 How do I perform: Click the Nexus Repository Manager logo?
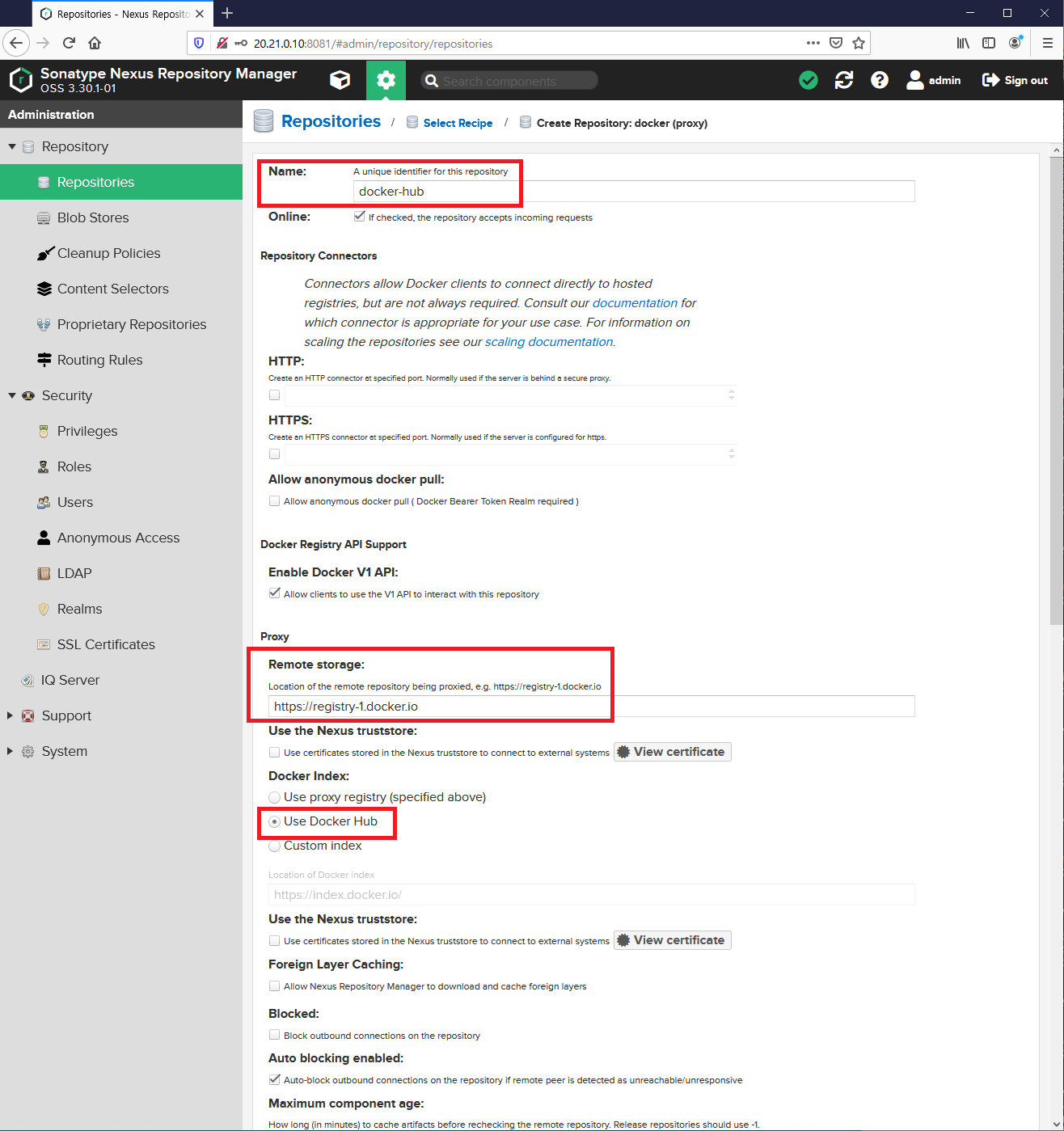point(21,80)
